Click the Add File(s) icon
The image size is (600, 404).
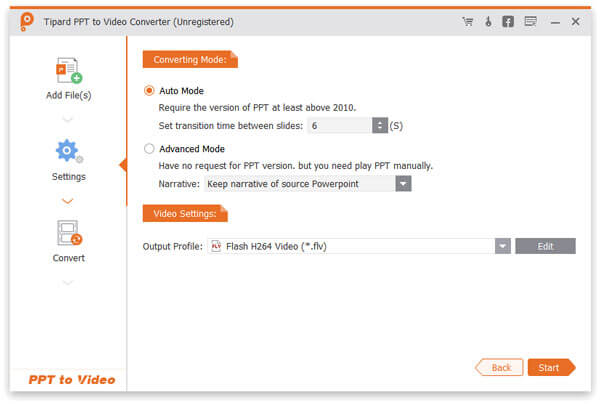click(69, 70)
